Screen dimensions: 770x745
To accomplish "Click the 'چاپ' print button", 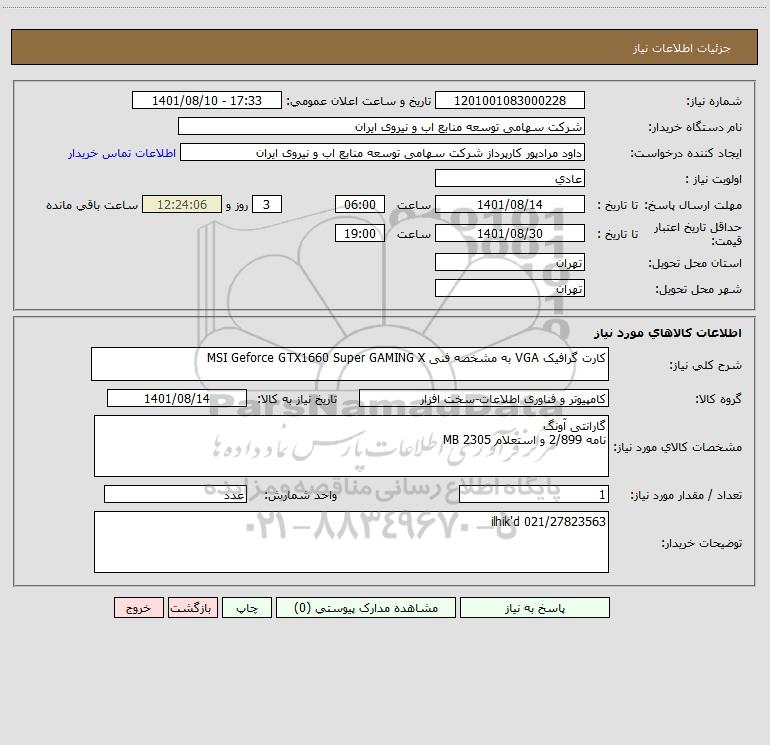I will coord(247,607).
